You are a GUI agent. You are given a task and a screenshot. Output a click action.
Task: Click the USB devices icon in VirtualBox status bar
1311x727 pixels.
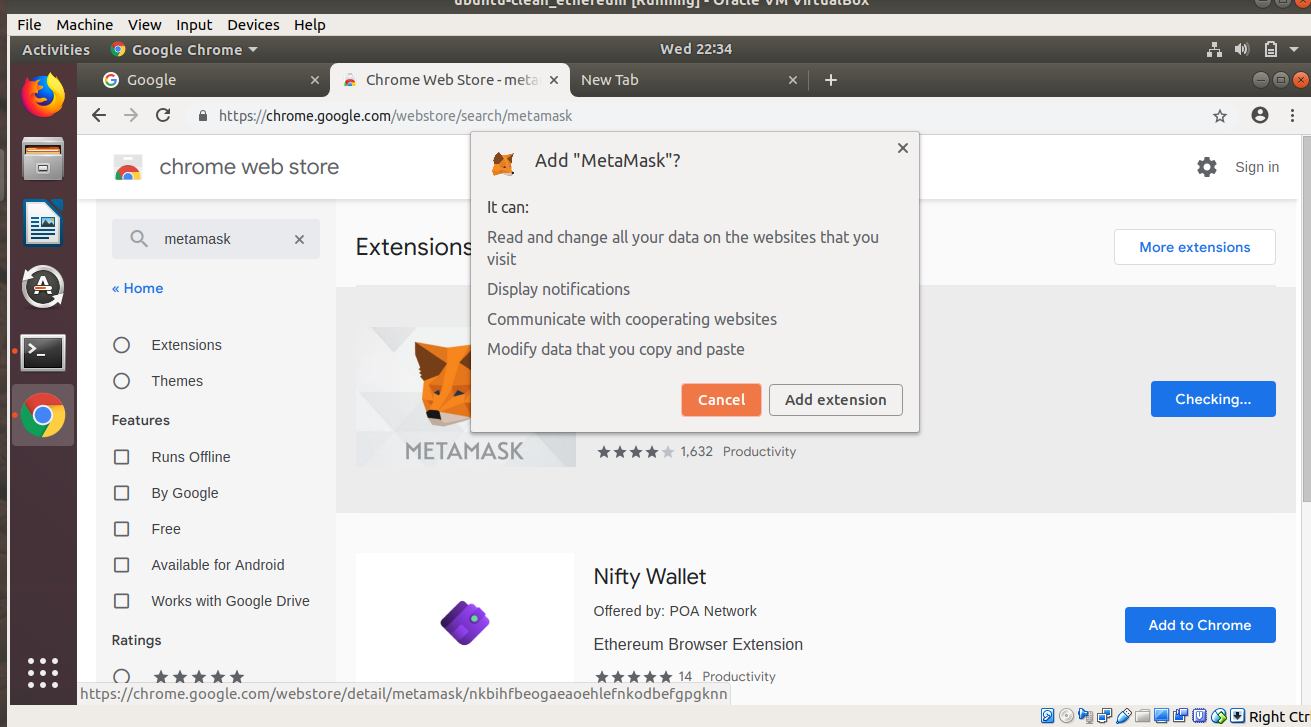coord(1122,716)
